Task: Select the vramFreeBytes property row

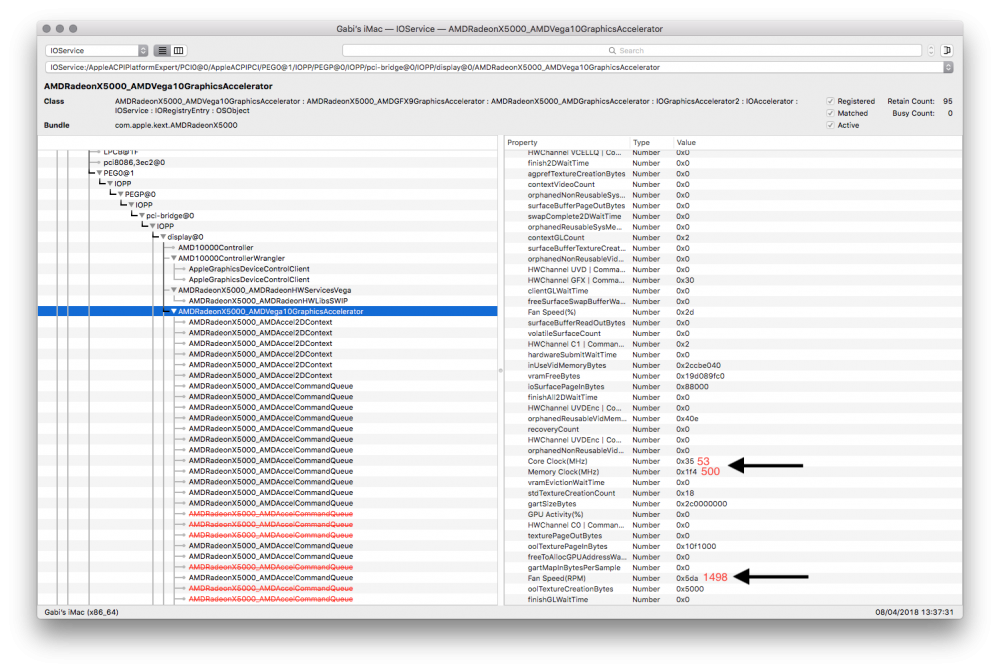Action: (733, 376)
